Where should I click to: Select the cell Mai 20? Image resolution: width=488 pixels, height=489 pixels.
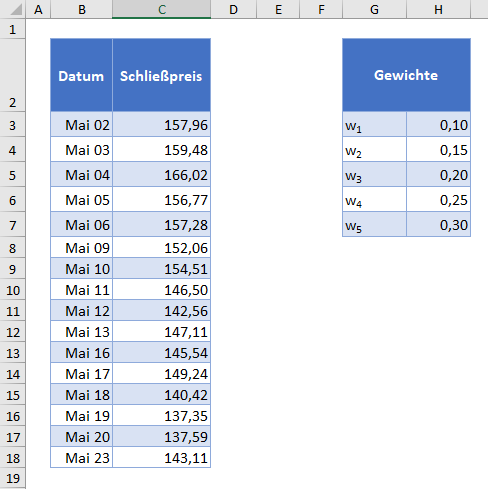(81, 436)
